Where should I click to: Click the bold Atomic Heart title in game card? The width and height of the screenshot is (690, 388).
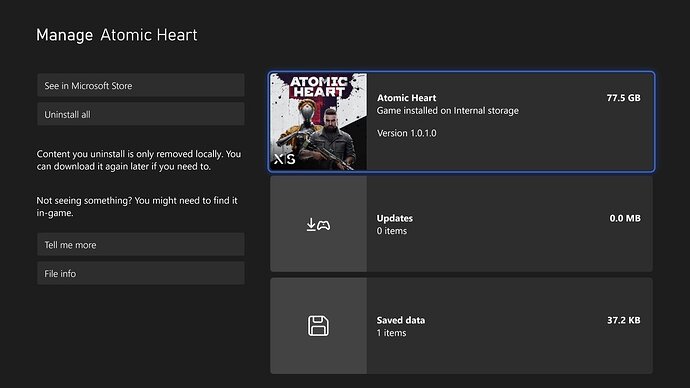pos(407,98)
